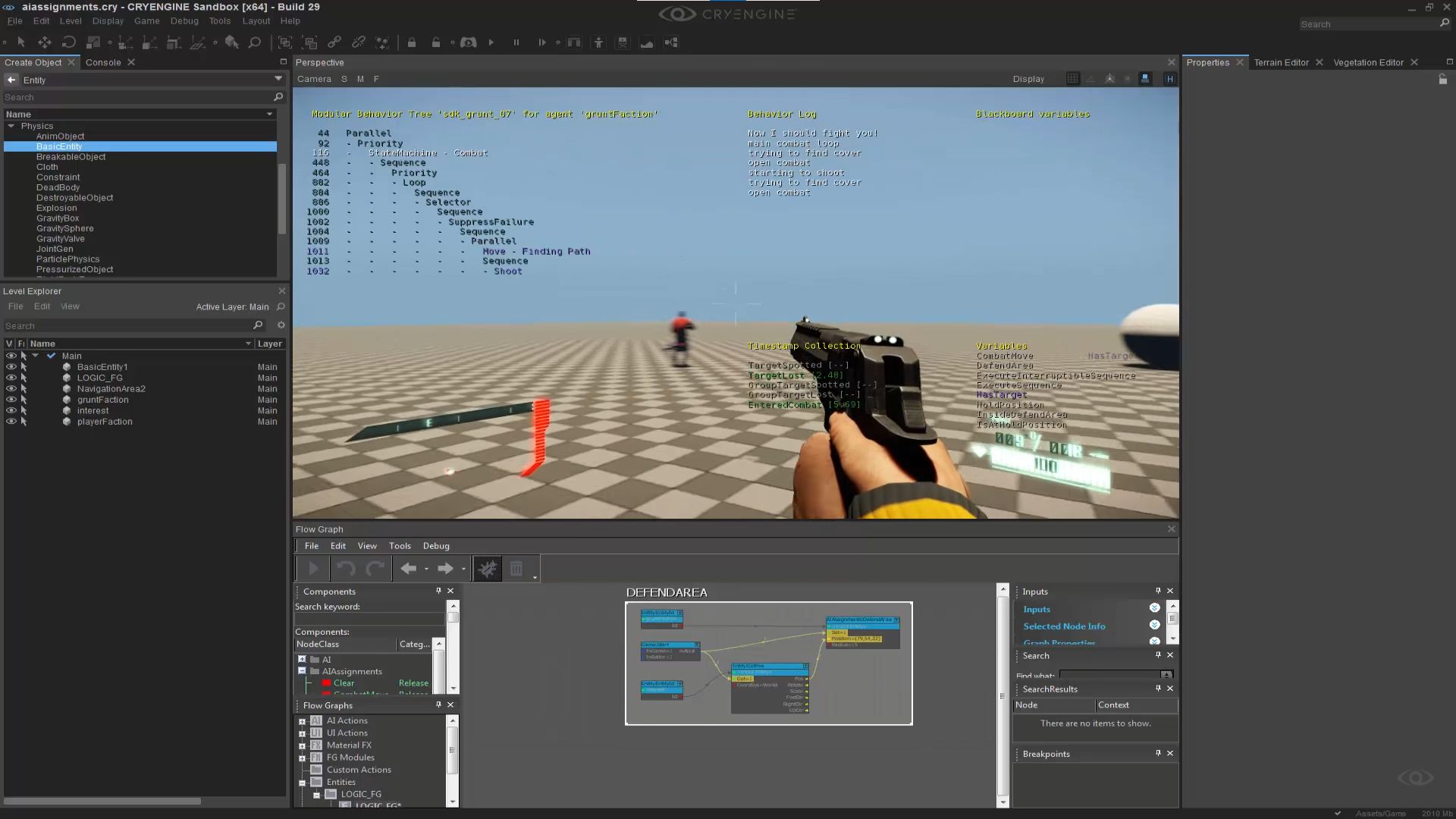The height and width of the screenshot is (819, 1456).
Task: Collapse the AIAssignments component folder
Action: click(302, 671)
